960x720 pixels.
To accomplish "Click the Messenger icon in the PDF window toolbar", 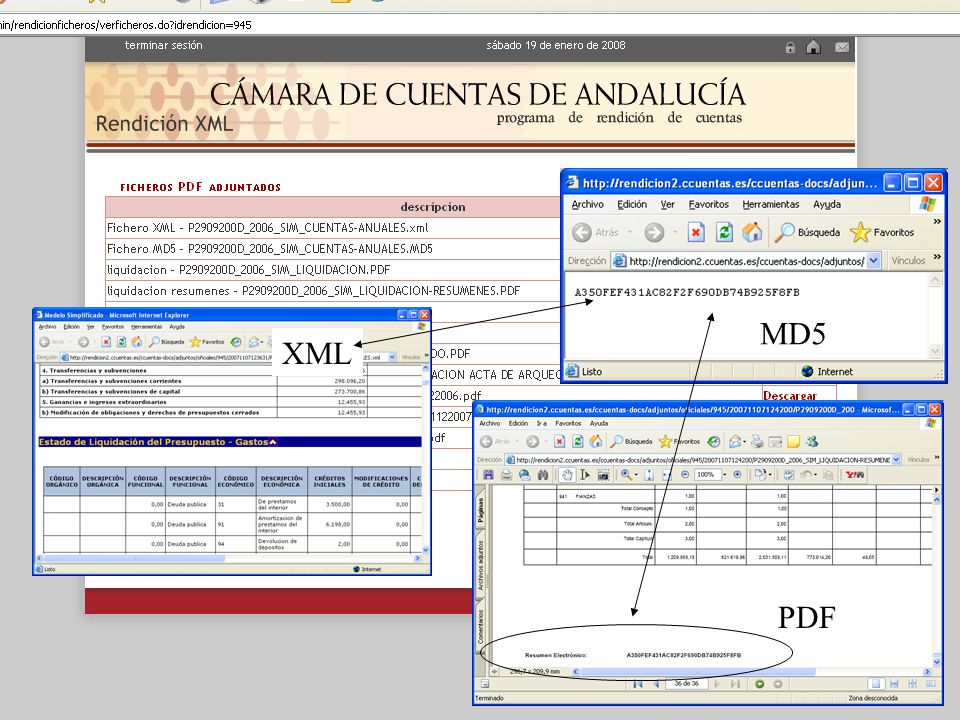I will 812,441.
